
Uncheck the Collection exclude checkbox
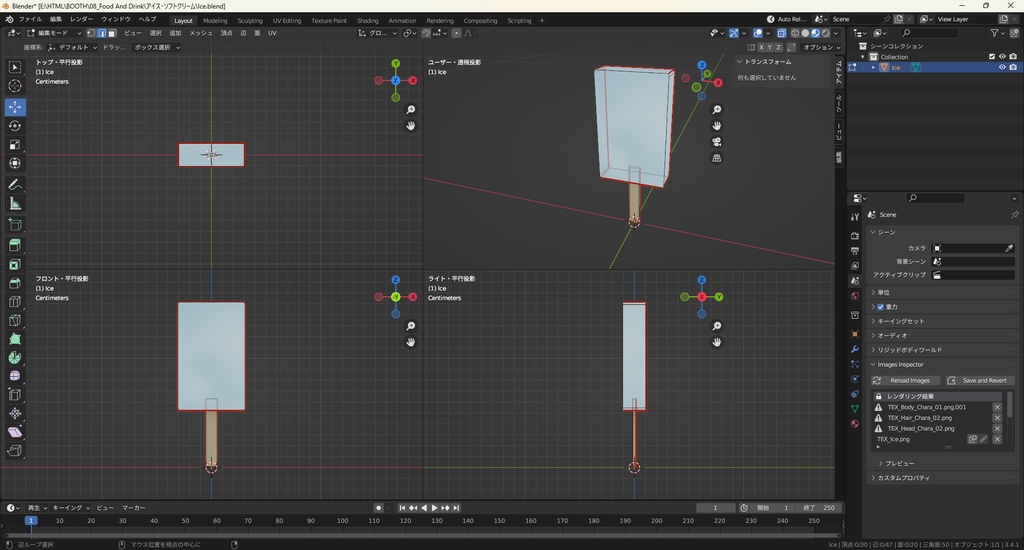[x=991, y=57]
